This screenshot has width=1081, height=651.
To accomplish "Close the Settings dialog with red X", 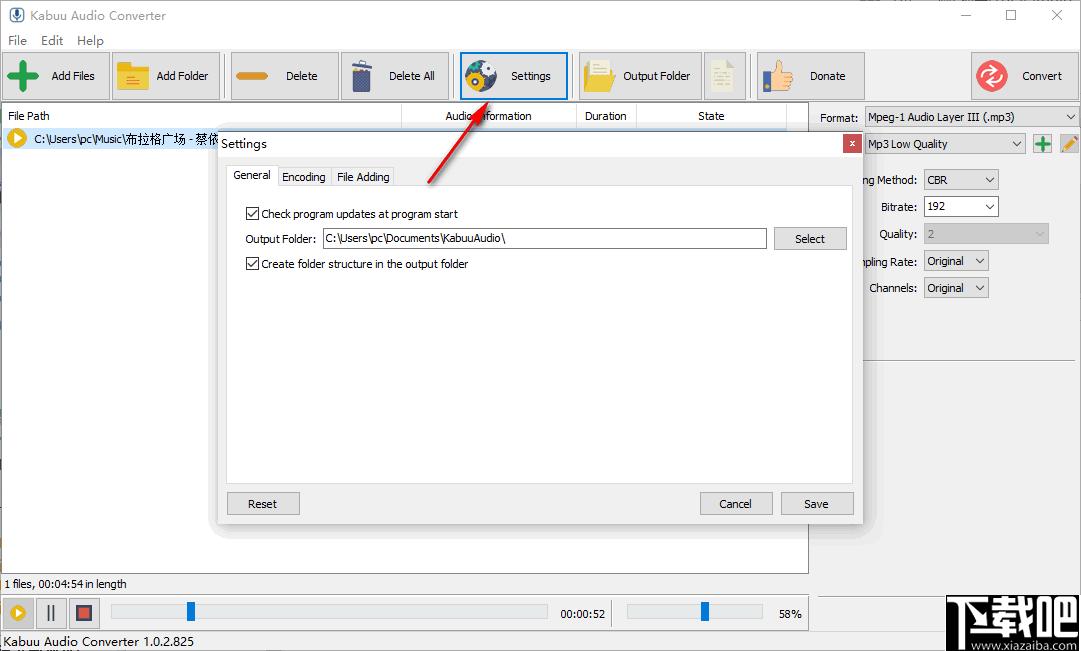I will pos(852,143).
